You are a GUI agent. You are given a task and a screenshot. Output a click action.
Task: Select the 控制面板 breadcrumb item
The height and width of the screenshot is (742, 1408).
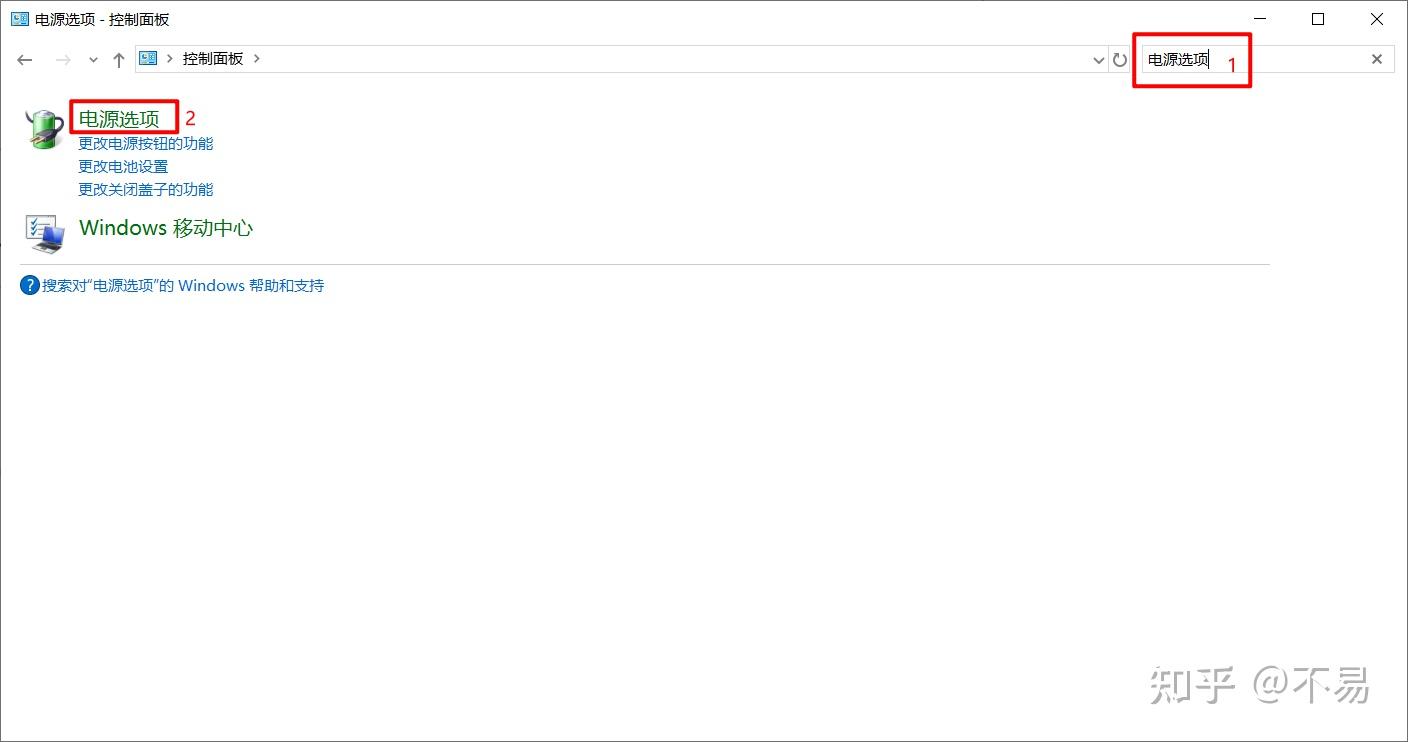point(212,58)
